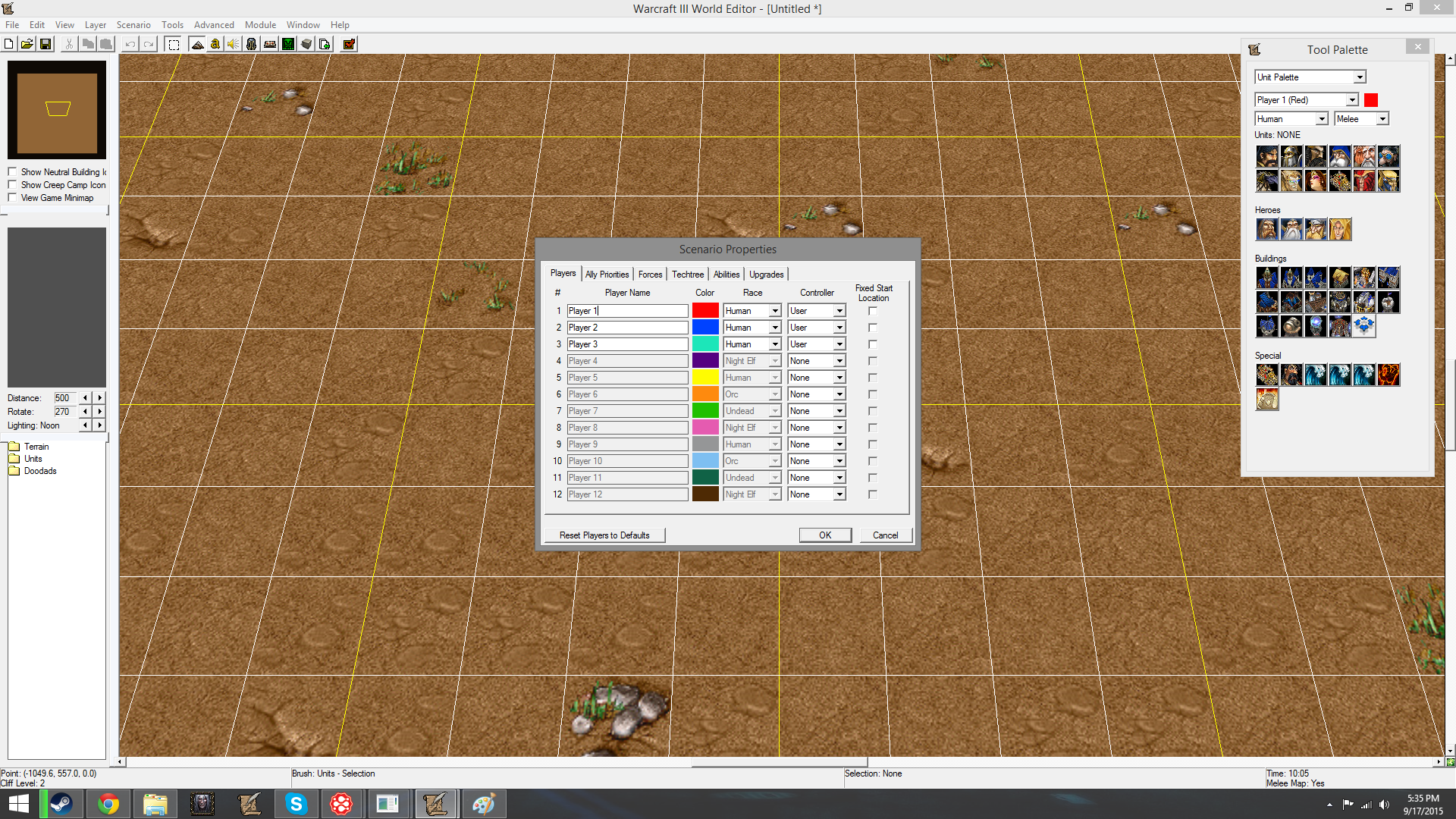
Task: Click the OK button
Action: [x=825, y=535]
